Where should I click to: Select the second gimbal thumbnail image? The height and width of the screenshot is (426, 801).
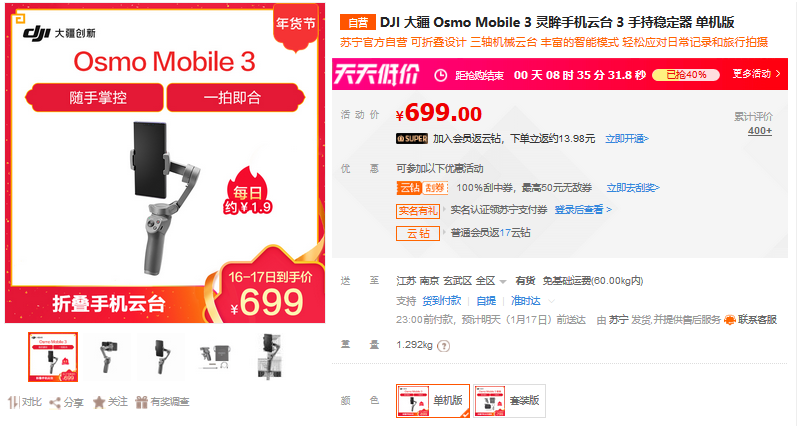108,356
